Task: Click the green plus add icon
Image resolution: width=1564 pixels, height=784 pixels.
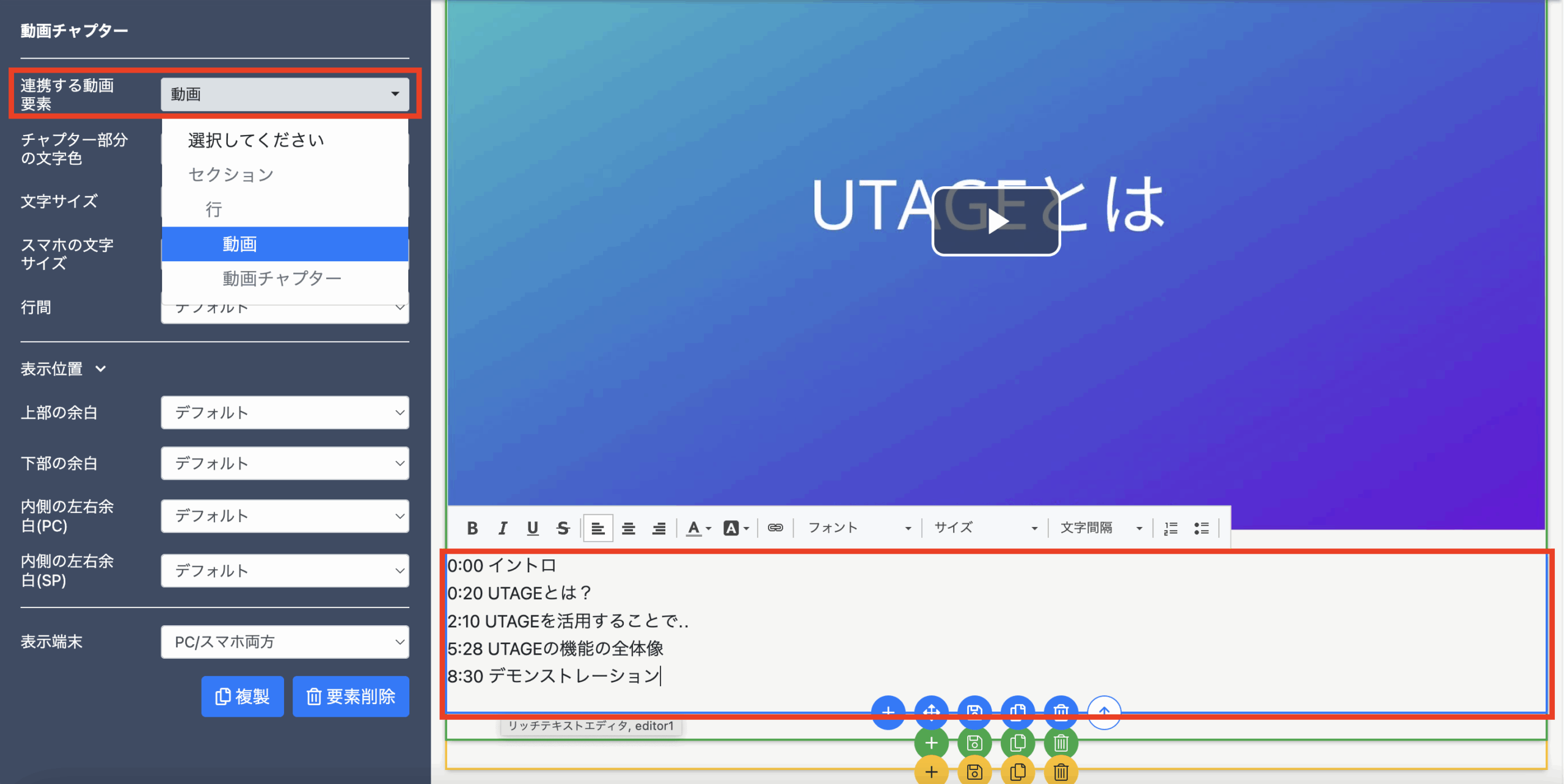Action: click(x=931, y=742)
